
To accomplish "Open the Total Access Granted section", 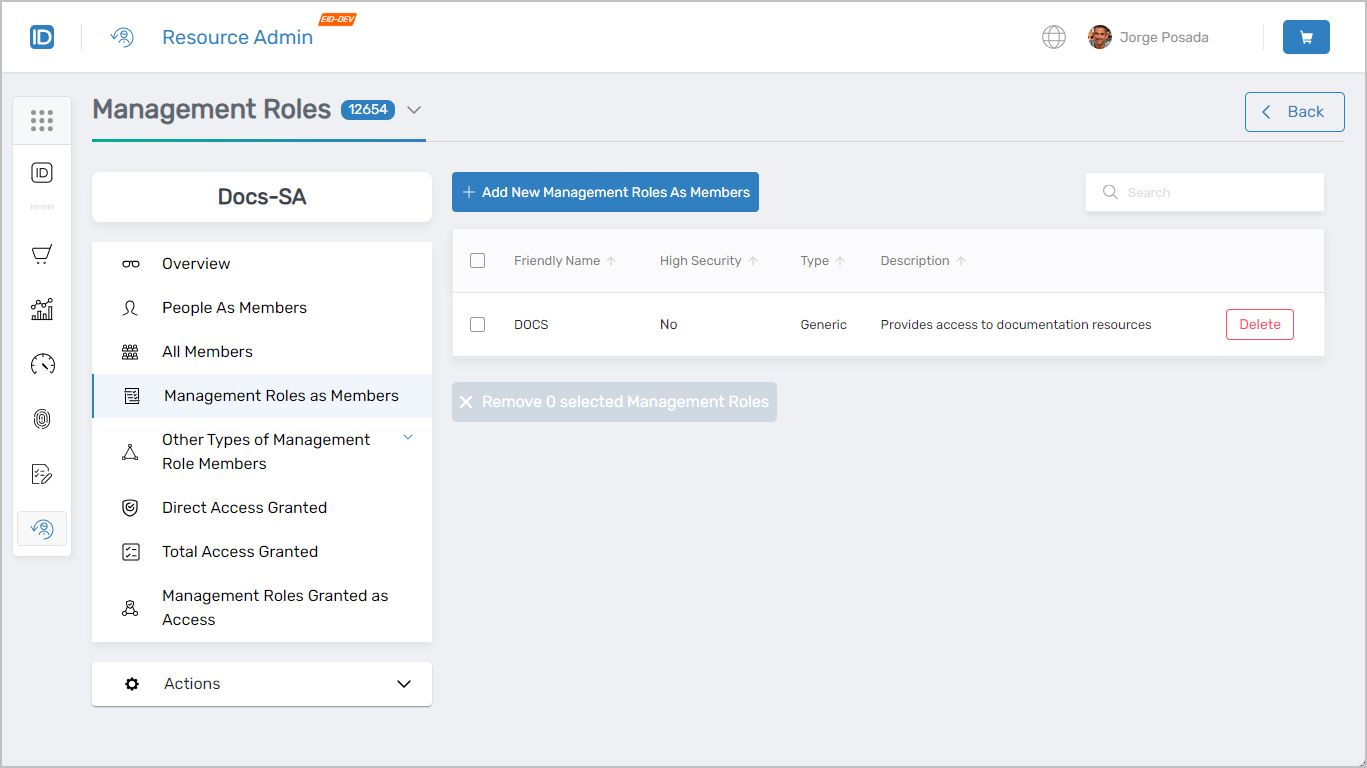I will click(x=240, y=551).
